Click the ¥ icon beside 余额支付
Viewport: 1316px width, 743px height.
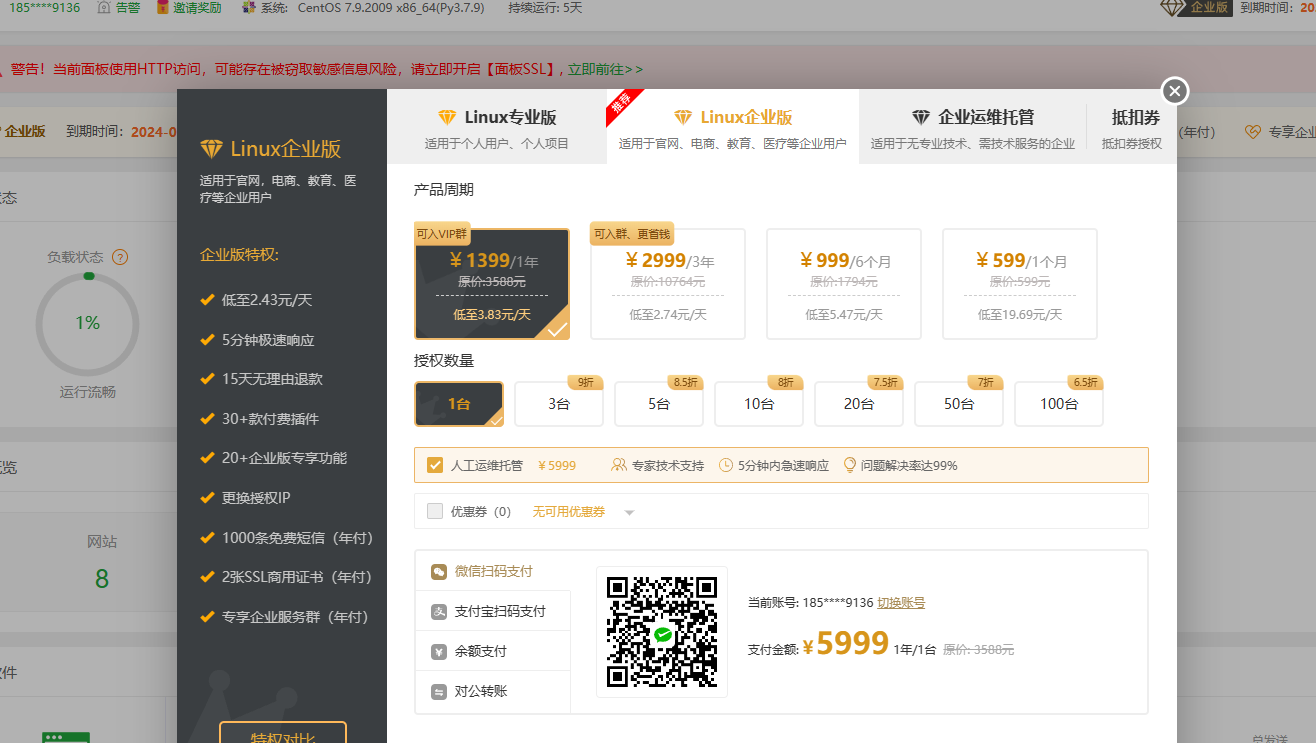click(x=439, y=652)
